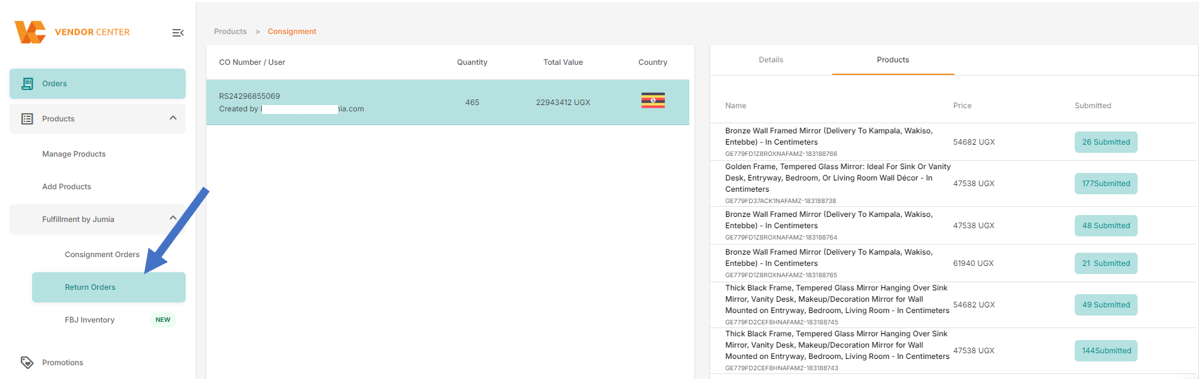The width and height of the screenshot is (1199, 379).
Task: Open the Products menu section
Action: pos(97,118)
